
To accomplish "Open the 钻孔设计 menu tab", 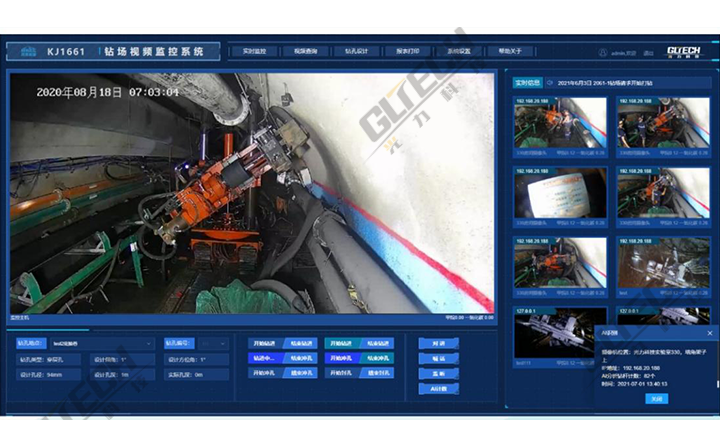I will point(356,51).
